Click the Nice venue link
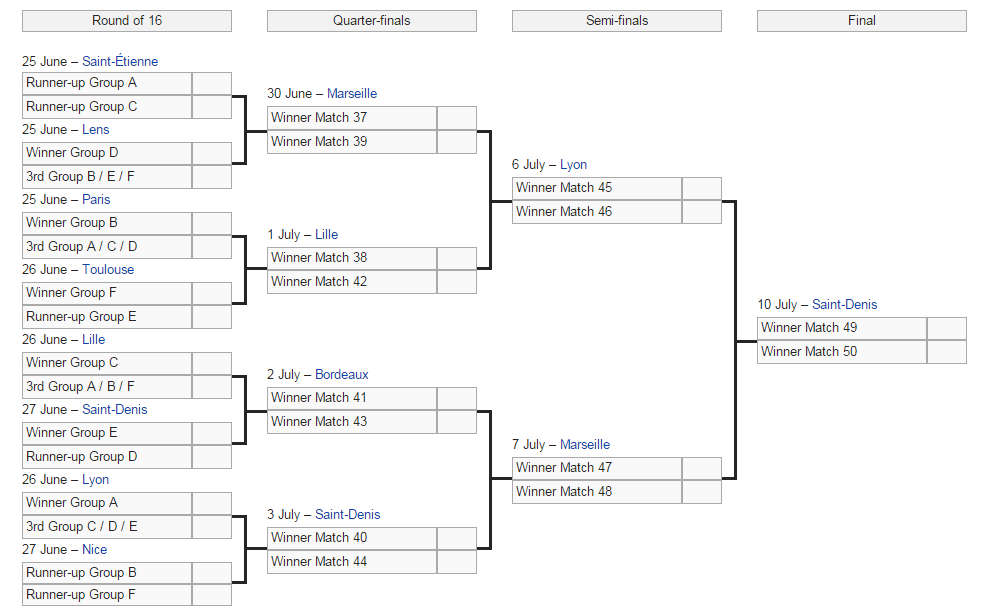 95,549
